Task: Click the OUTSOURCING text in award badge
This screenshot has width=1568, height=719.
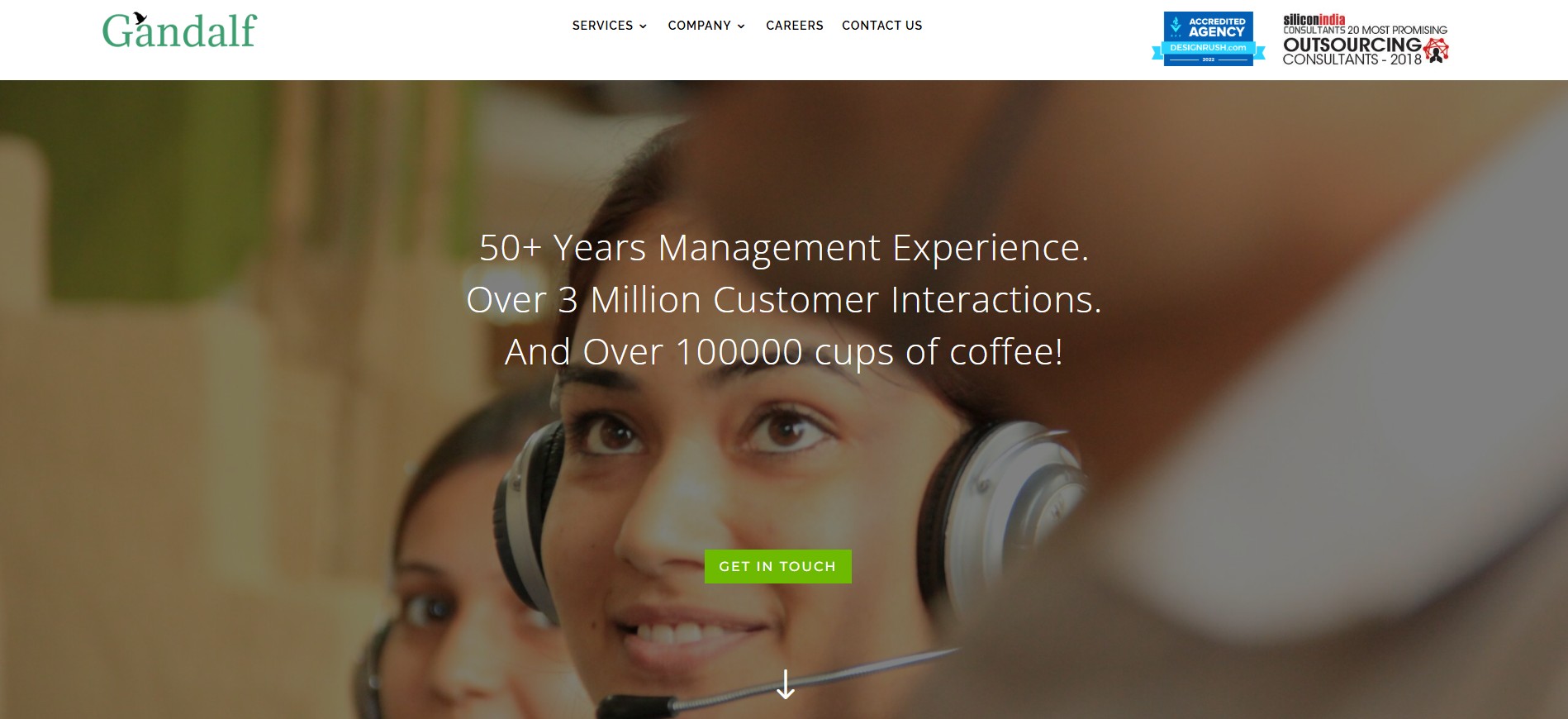Action: 1352,45
